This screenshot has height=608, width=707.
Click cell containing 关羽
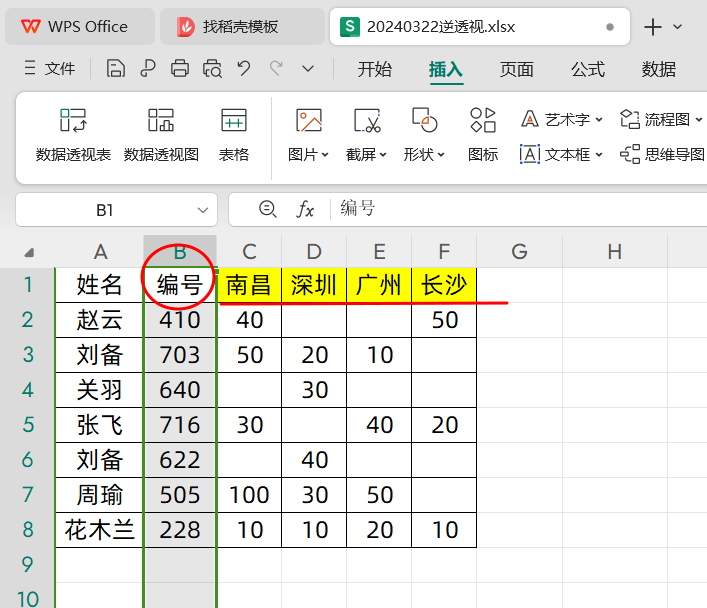(x=100, y=390)
